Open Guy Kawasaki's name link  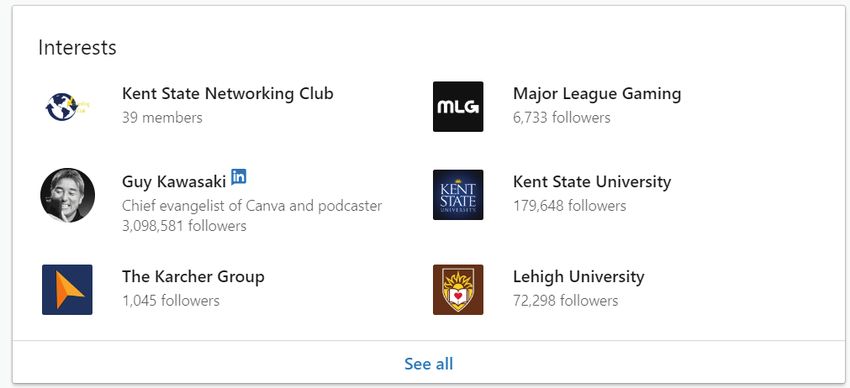174,182
